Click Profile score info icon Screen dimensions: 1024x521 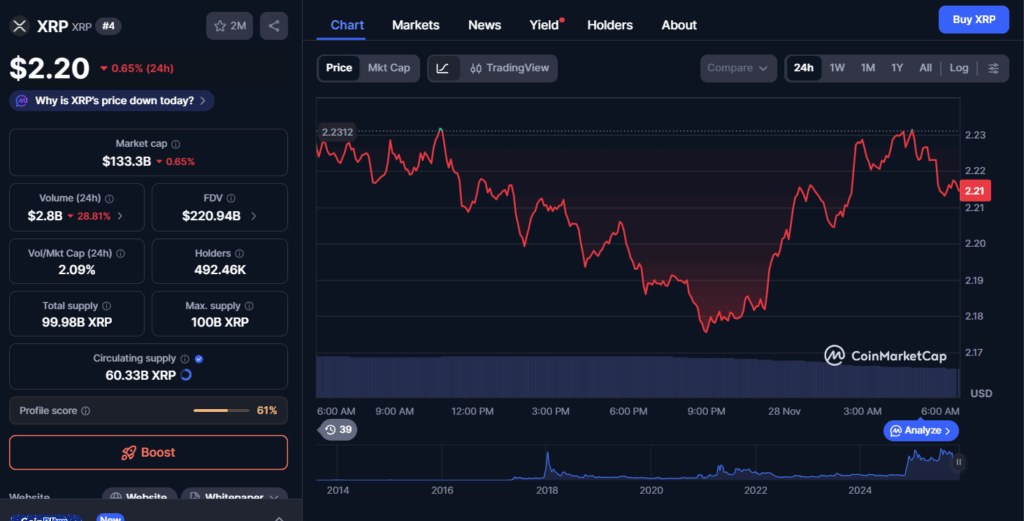click(86, 411)
